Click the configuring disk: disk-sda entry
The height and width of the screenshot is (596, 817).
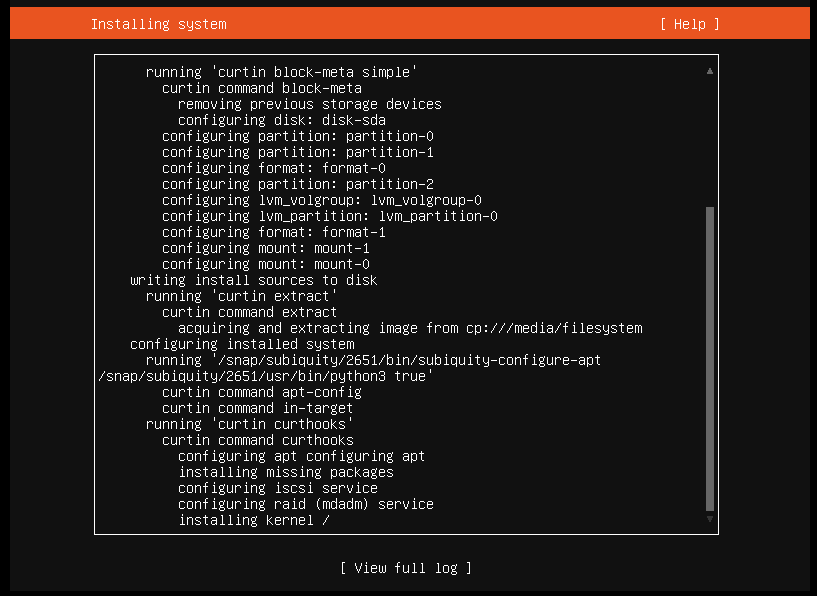tap(281, 120)
